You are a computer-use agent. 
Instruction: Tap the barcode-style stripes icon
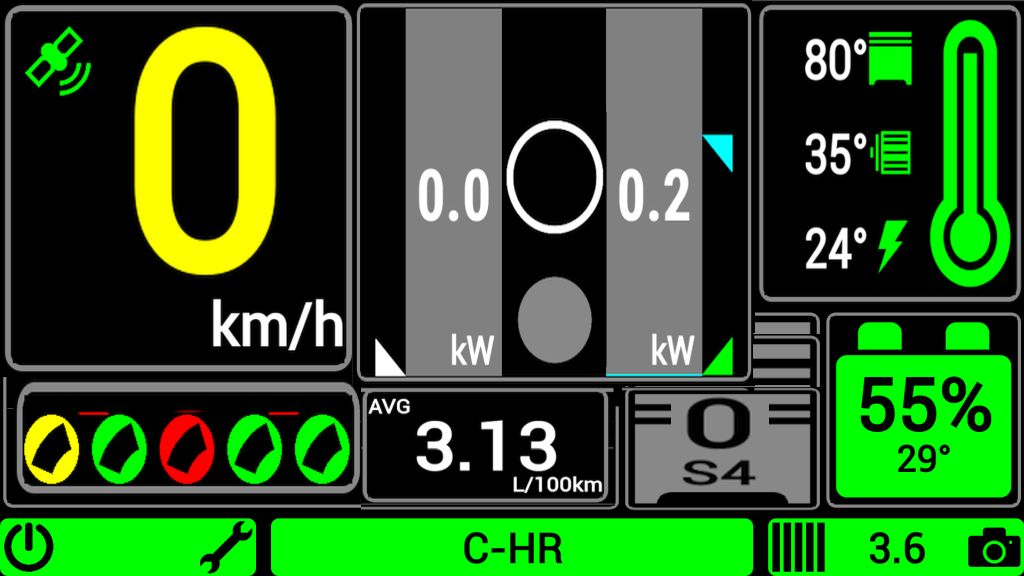[797, 547]
